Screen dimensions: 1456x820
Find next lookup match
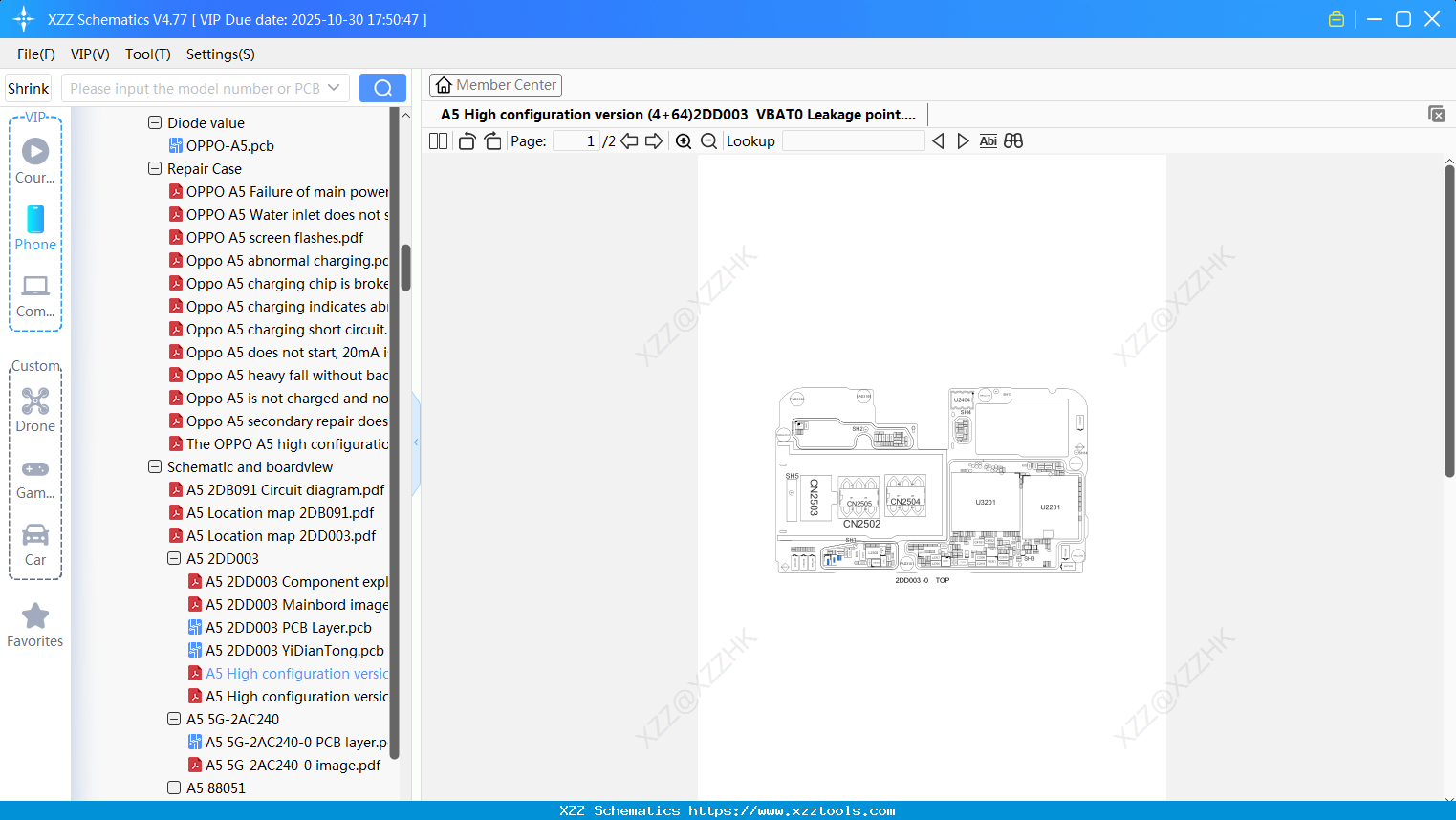(x=963, y=141)
